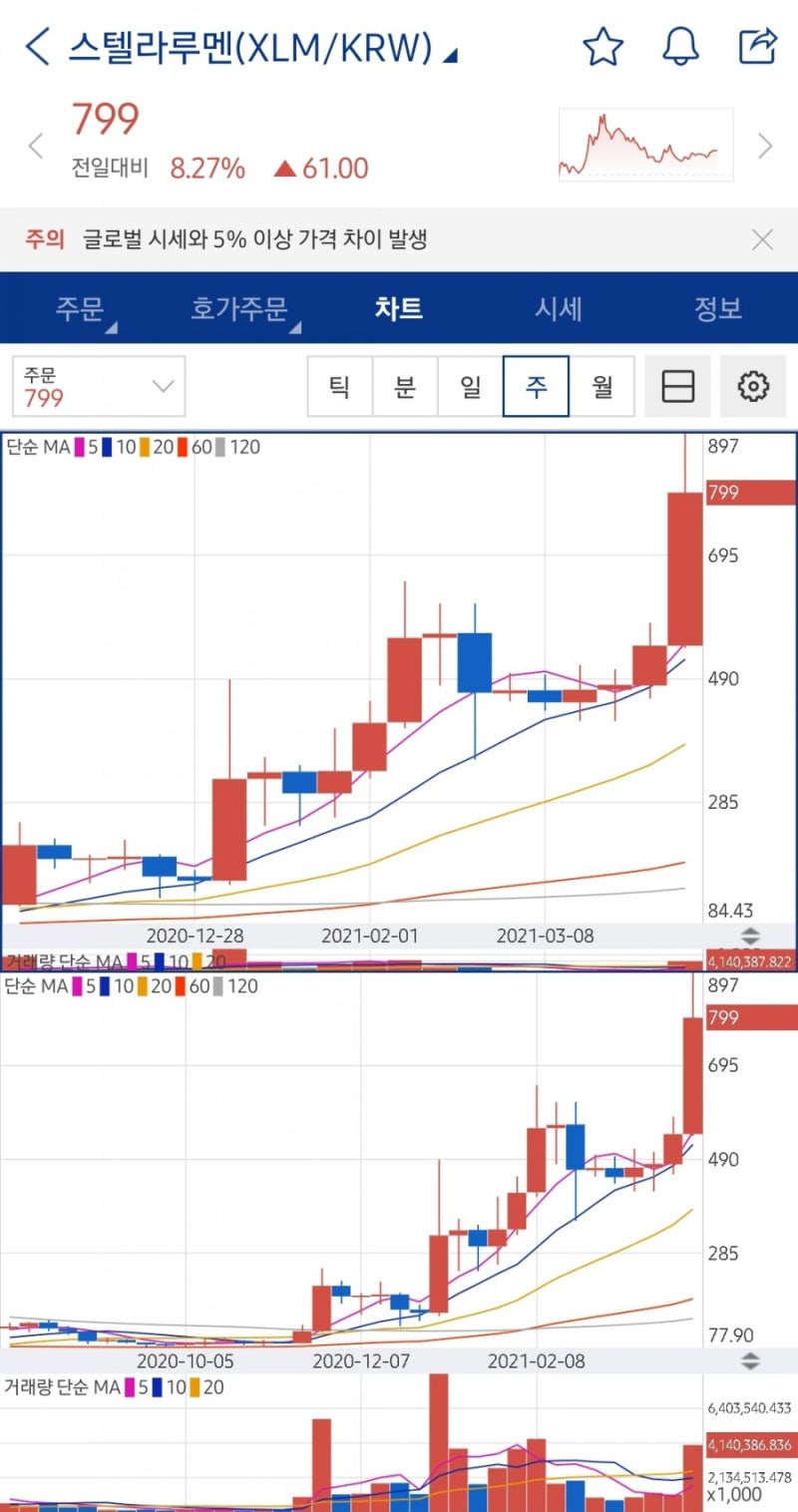Tap the 8.27% change value

(x=207, y=169)
